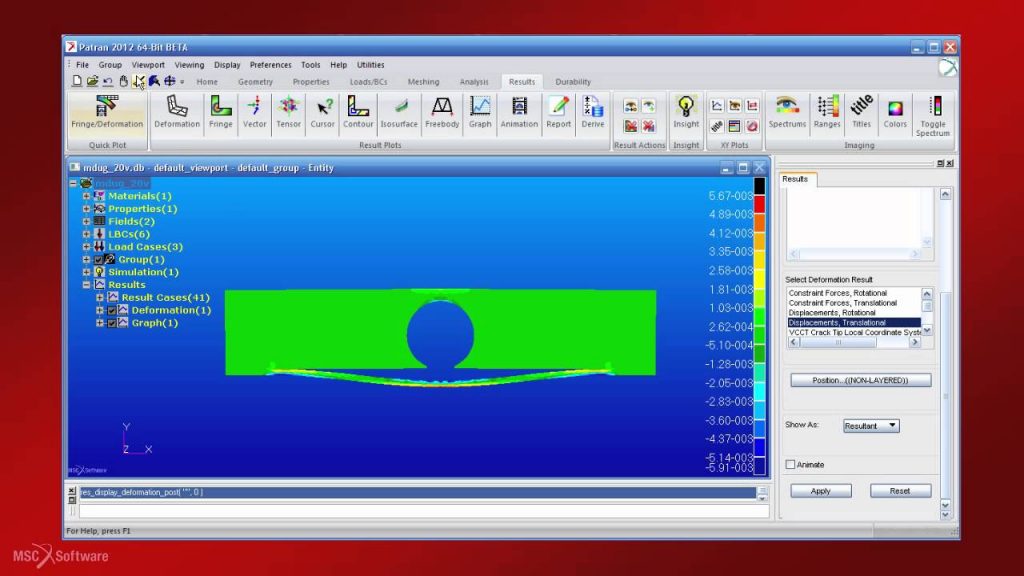
Task: Switch to the Meshing ribbon tab
Action: (x=423, y=82)
